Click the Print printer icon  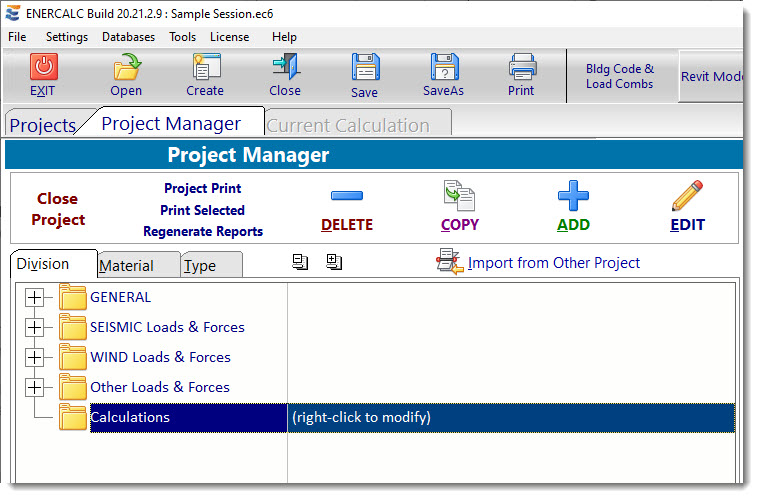coord(522,67)
